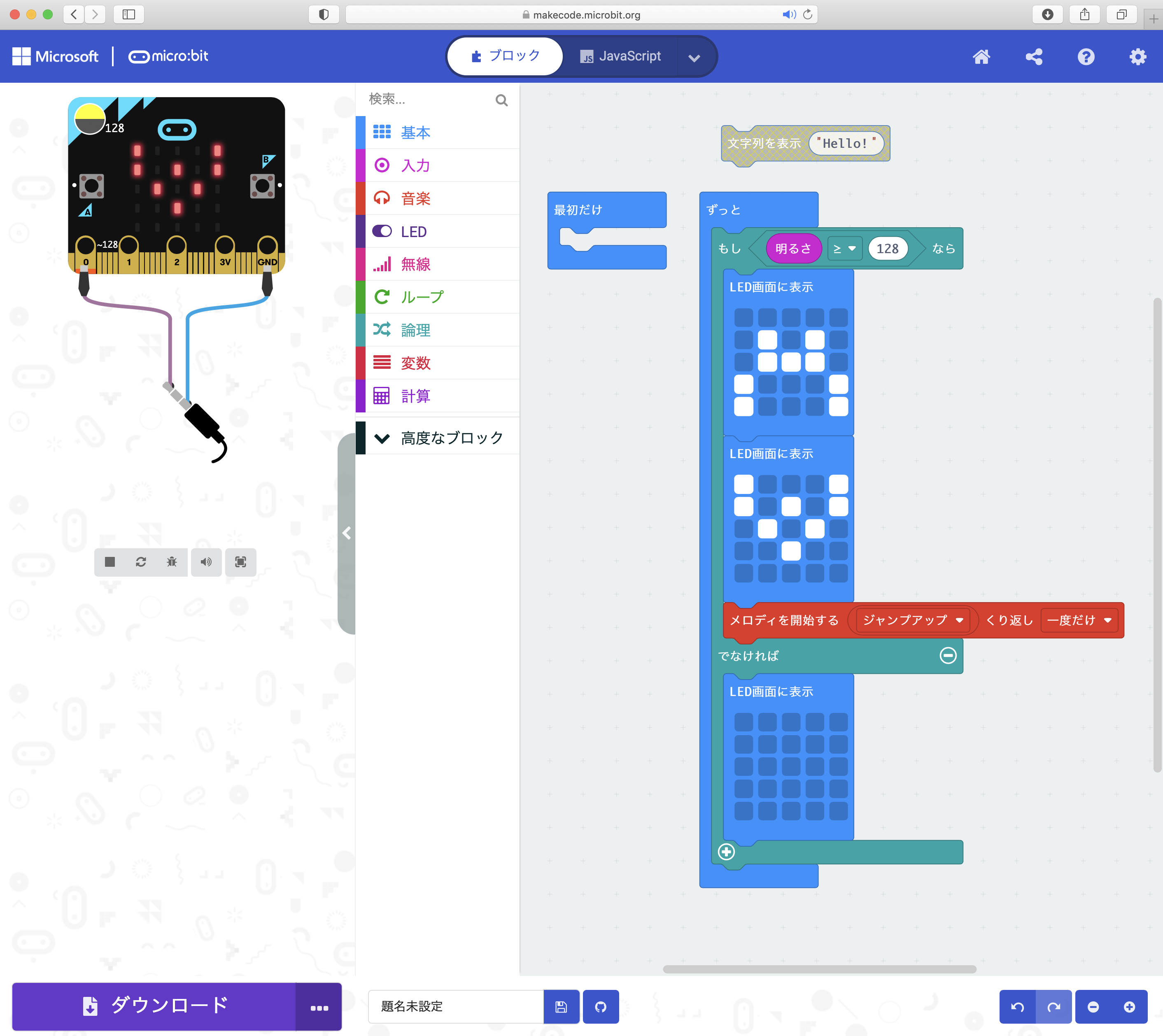Click the 検索 search input field

coord(430,100)
